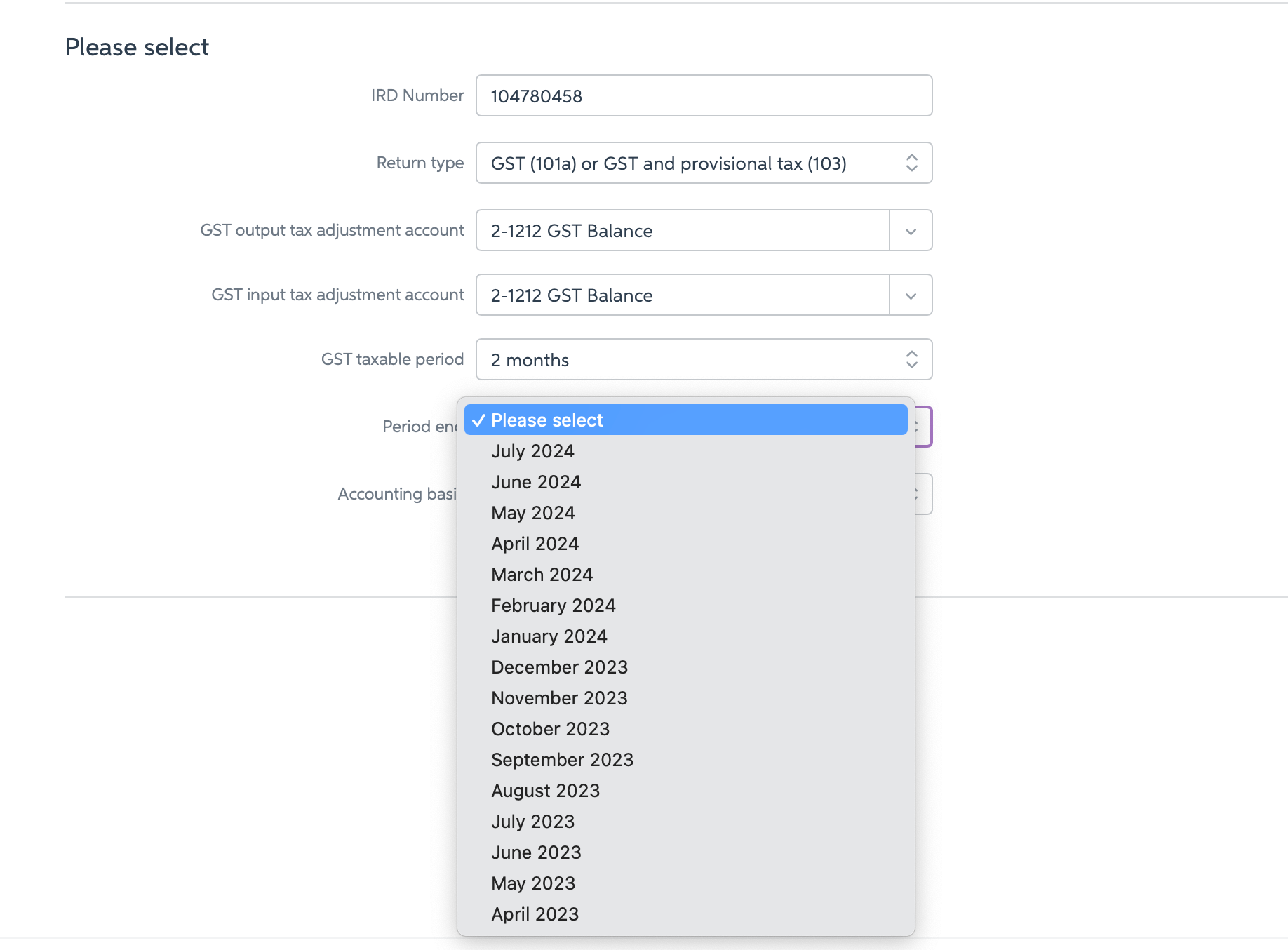Select October 2023 from the list

pos(550,728)
